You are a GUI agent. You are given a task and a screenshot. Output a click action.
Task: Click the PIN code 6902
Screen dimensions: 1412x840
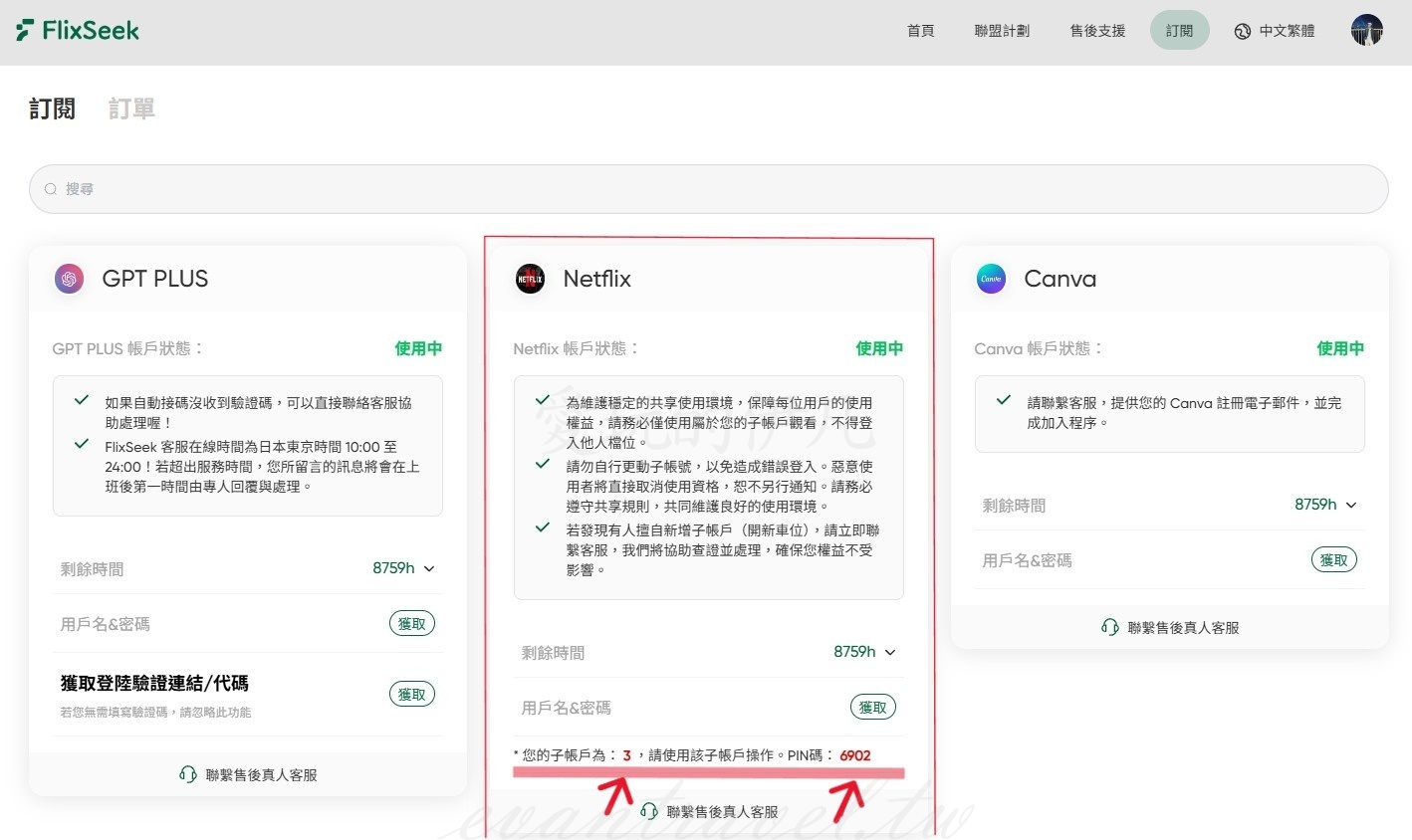click(855, 755)
